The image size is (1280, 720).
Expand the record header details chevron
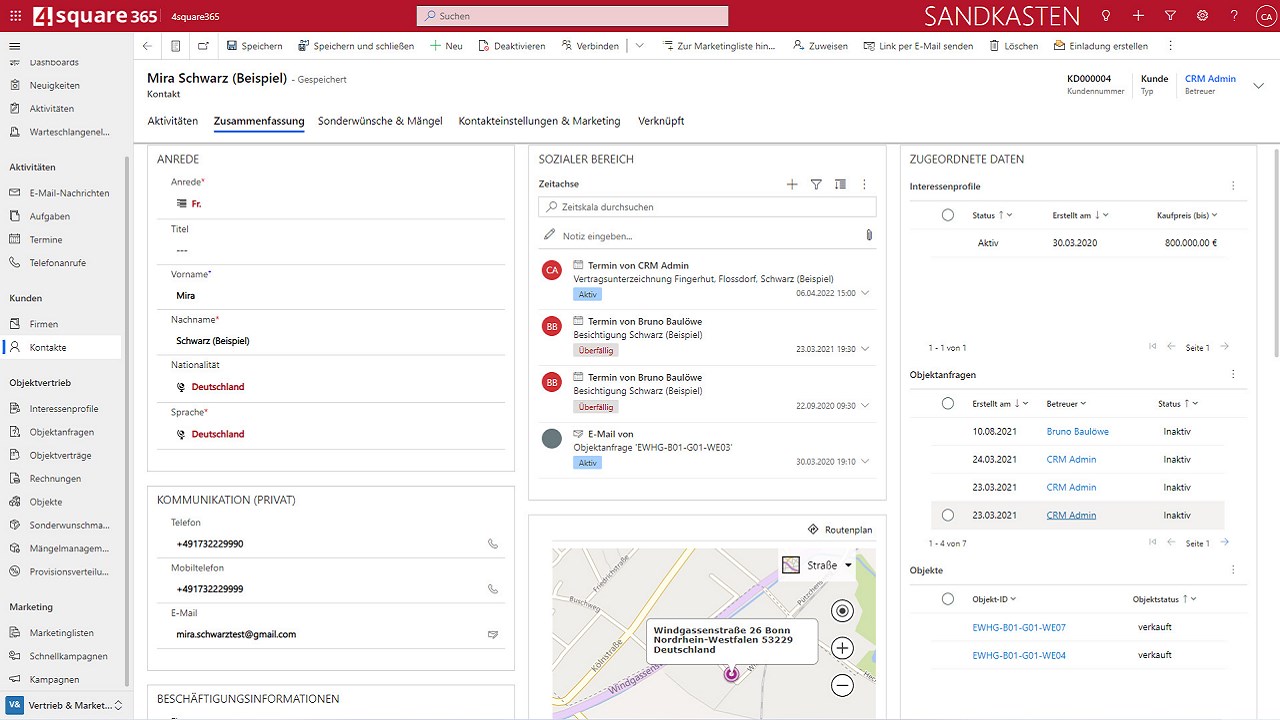pos(1258,86)
